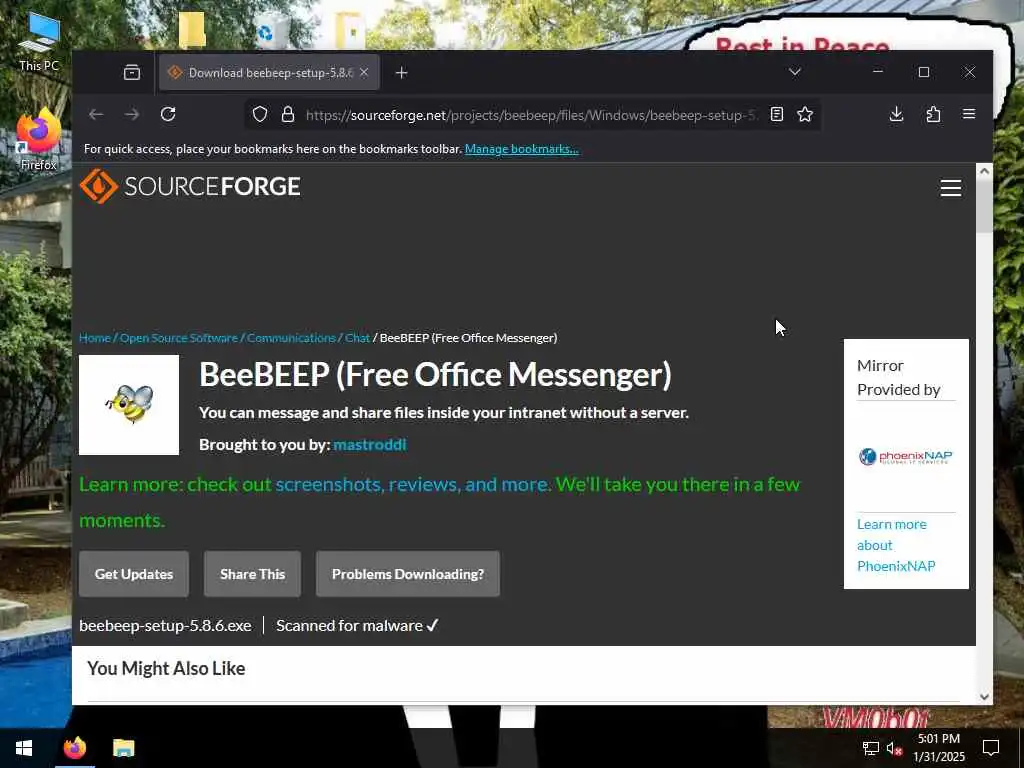This screenshot has height=768, width=1024.
Task: Click muted volume tray icon
Action: tap(894, 748)
